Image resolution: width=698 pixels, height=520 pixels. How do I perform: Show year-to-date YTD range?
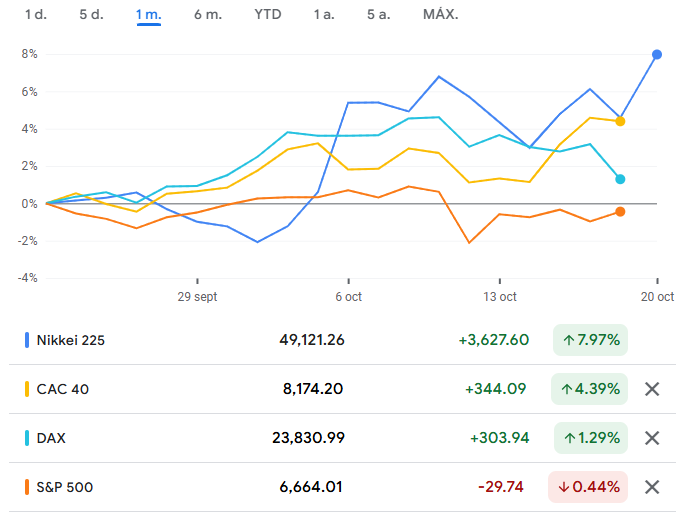tap(268, 15)
